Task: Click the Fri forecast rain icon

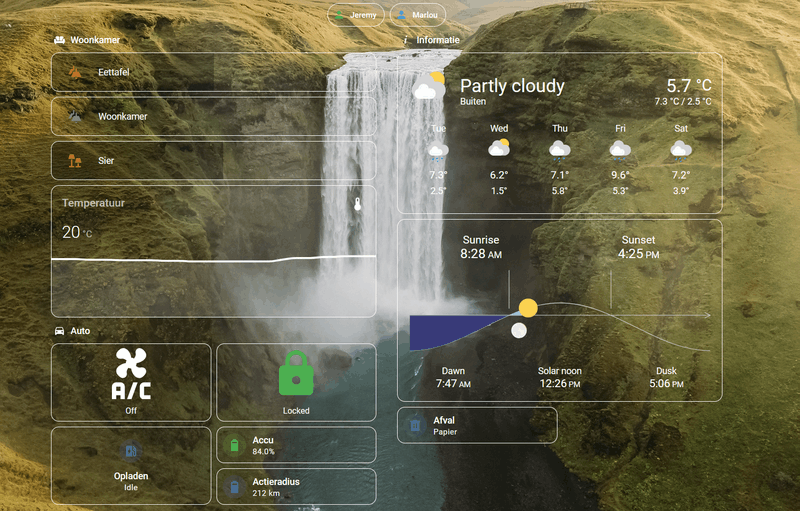Action: click(x=620, y=150)
